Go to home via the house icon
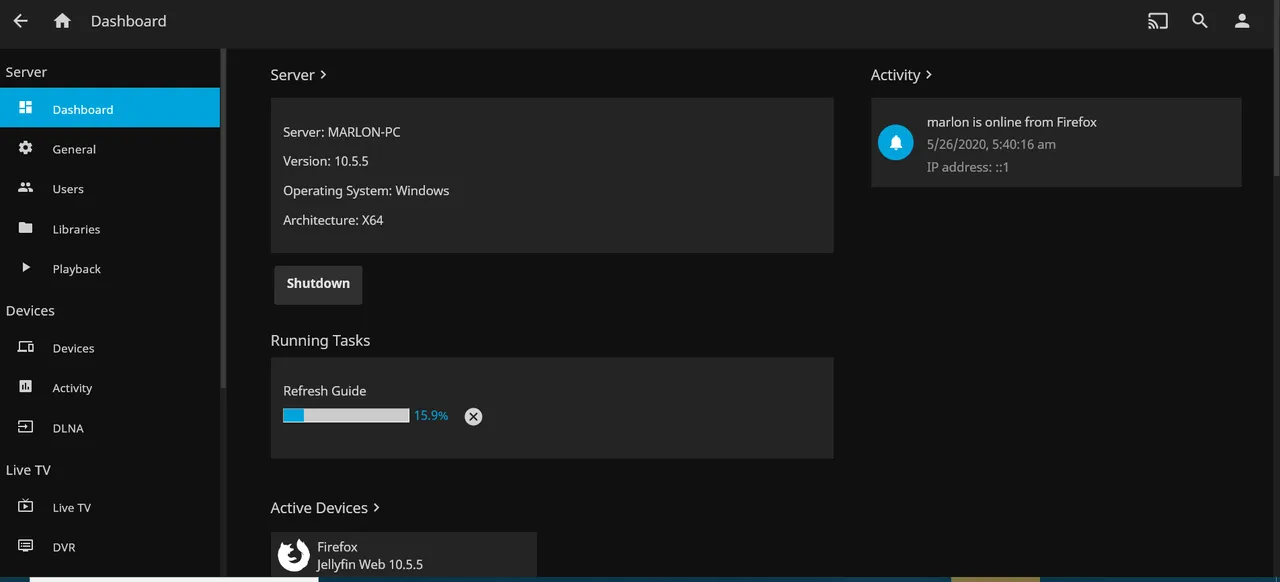Image resolution: width=1280 pixels, height=582 pixels. click(x=62, y=21)
